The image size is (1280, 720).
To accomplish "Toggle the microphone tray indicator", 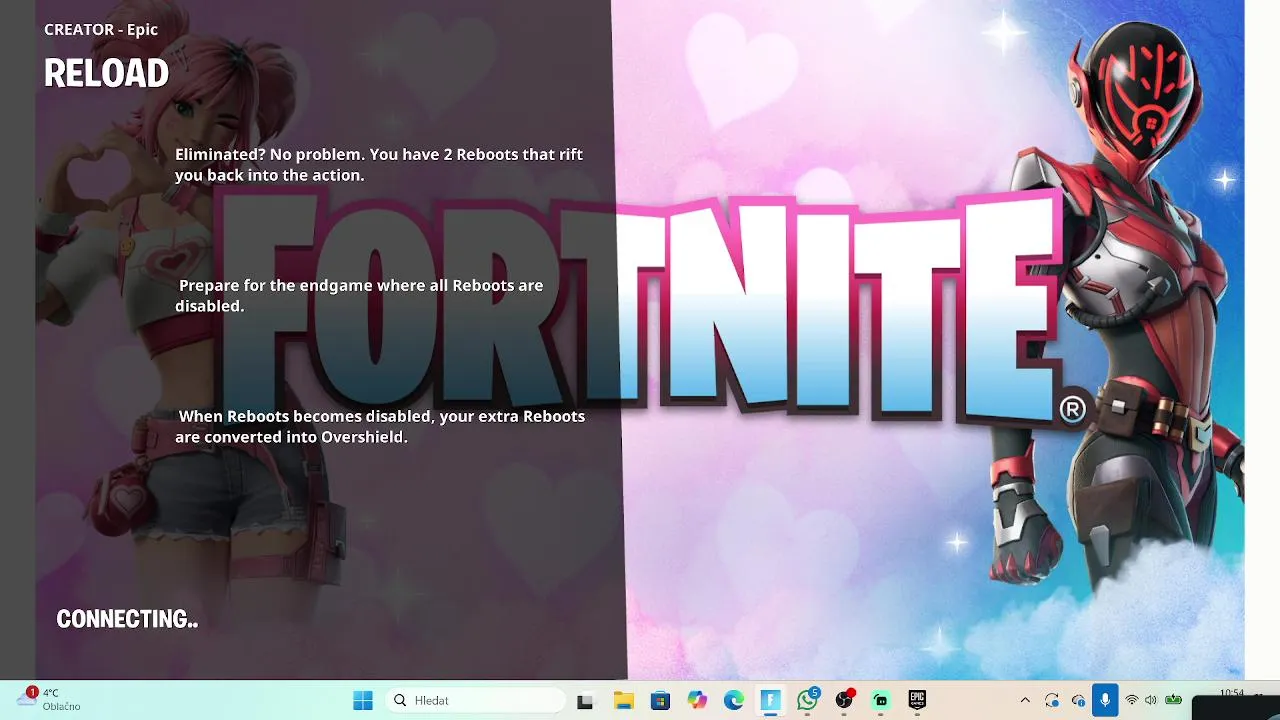I will [x=1105, y=701].
